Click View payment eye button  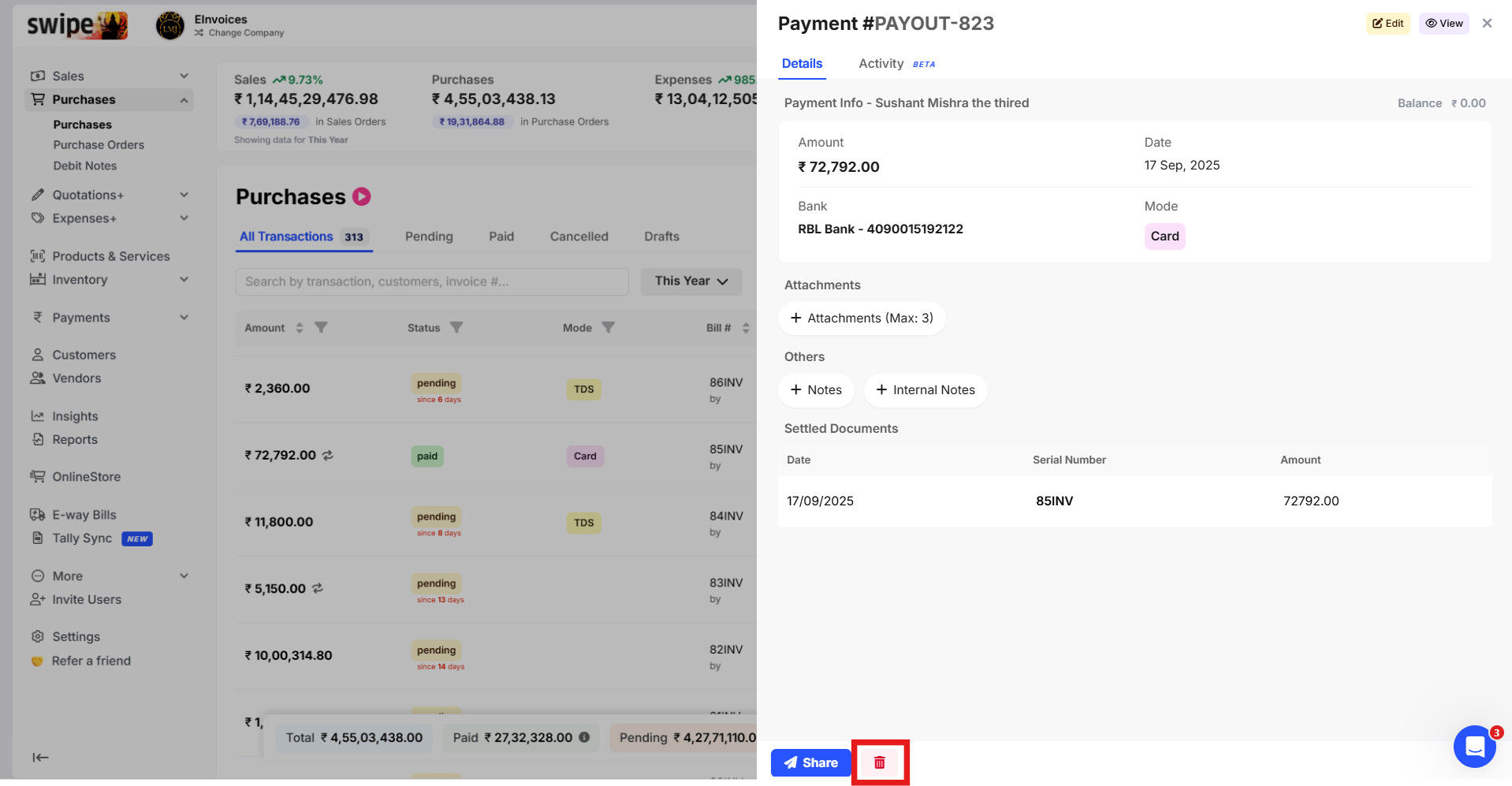coord(1443,24)
